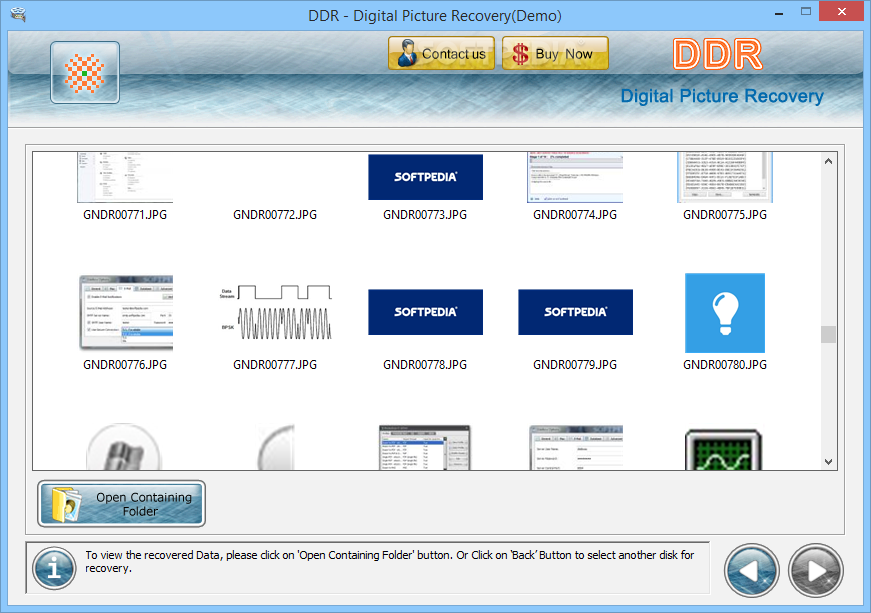Image resolution: width=871 pixels, height=613 pixels.
Task: Select the round Windows logo thumbnail
Action: coord(124,447)
